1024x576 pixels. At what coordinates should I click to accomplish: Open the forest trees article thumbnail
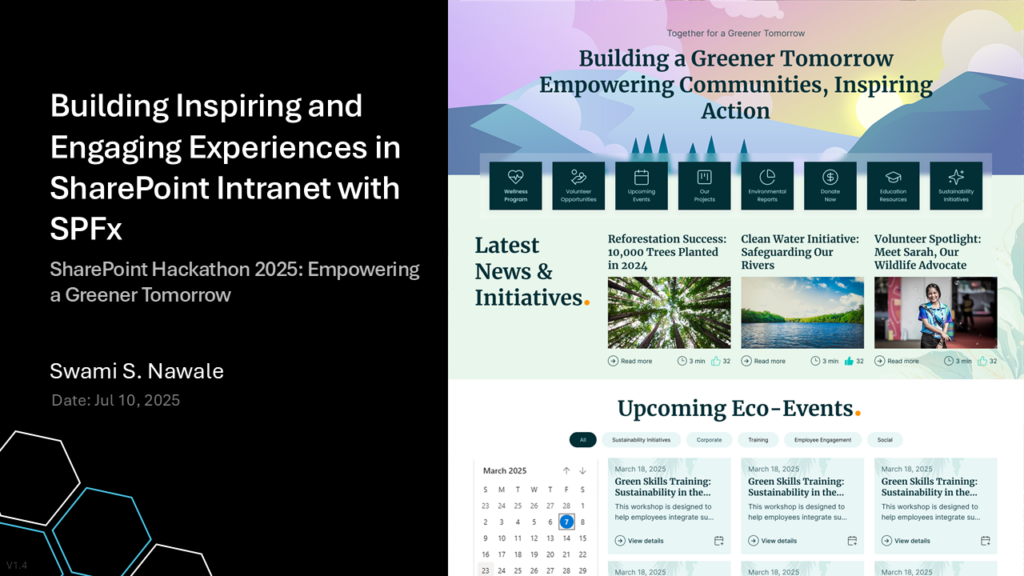click(x=669, y=313)
